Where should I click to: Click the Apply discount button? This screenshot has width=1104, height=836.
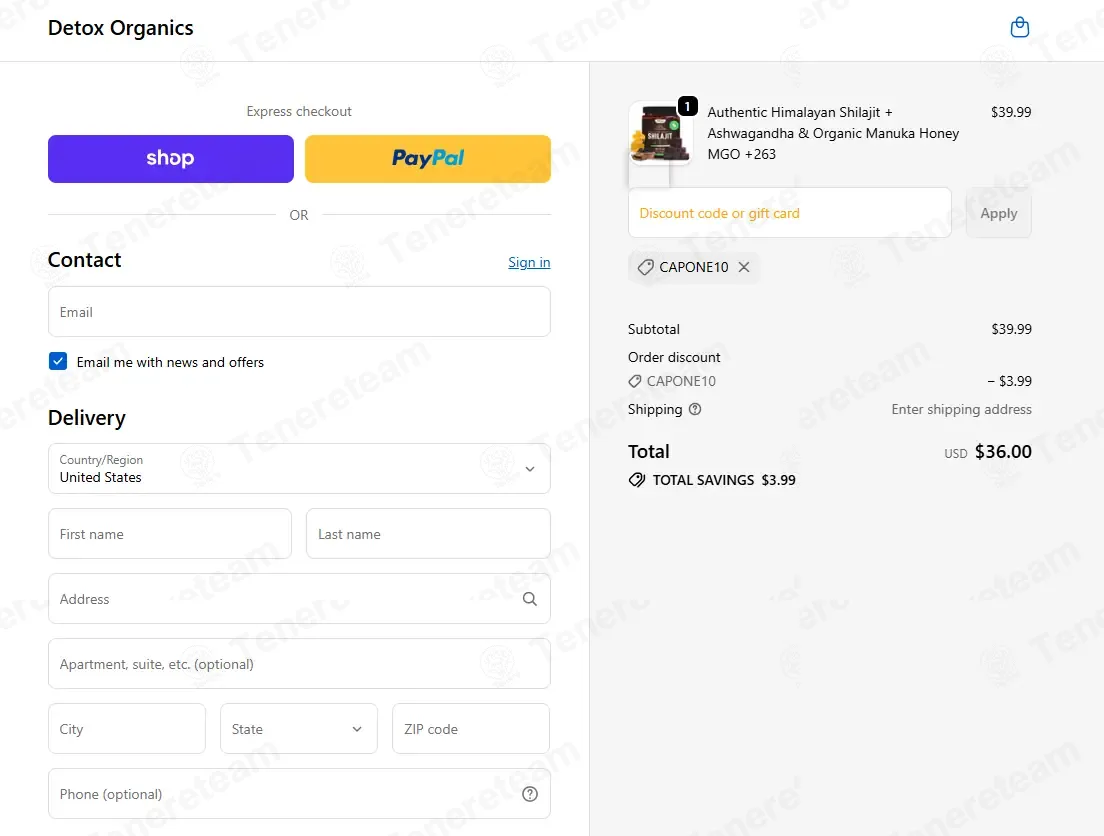(x=998, y=213)
